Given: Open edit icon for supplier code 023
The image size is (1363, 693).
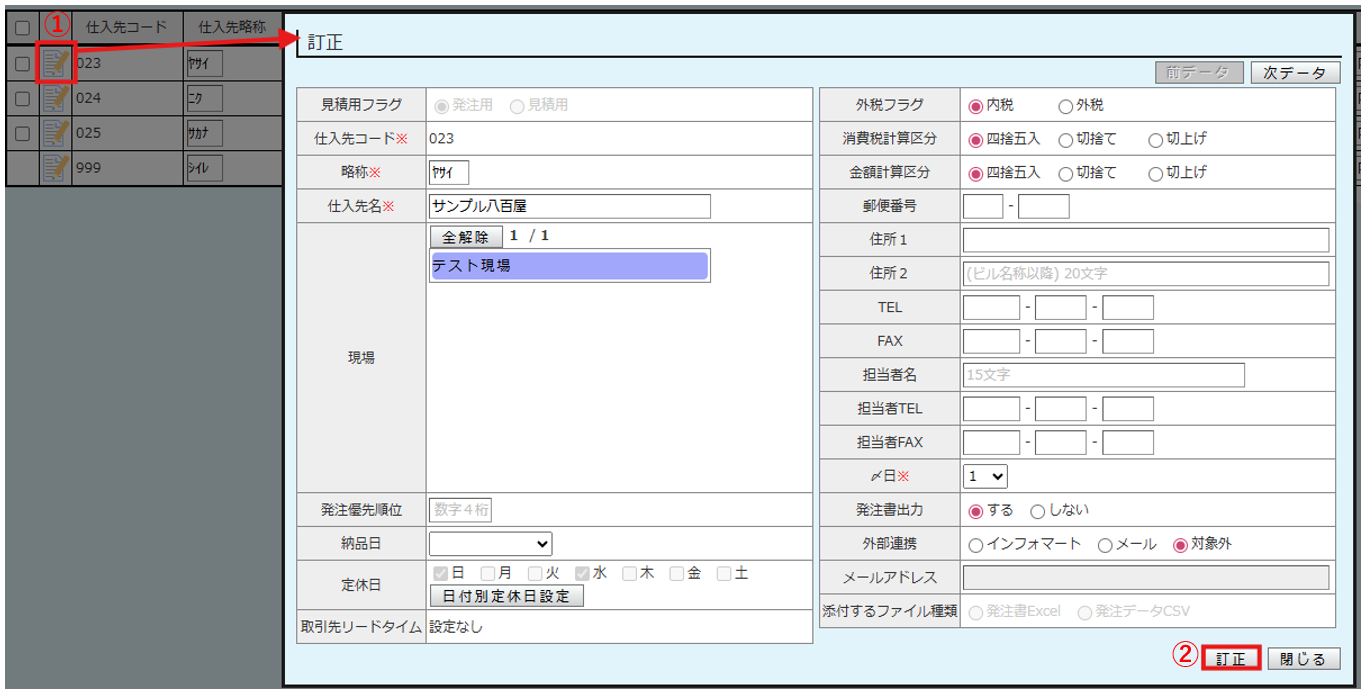Looking at the screenshot, I should pos(56,64).
